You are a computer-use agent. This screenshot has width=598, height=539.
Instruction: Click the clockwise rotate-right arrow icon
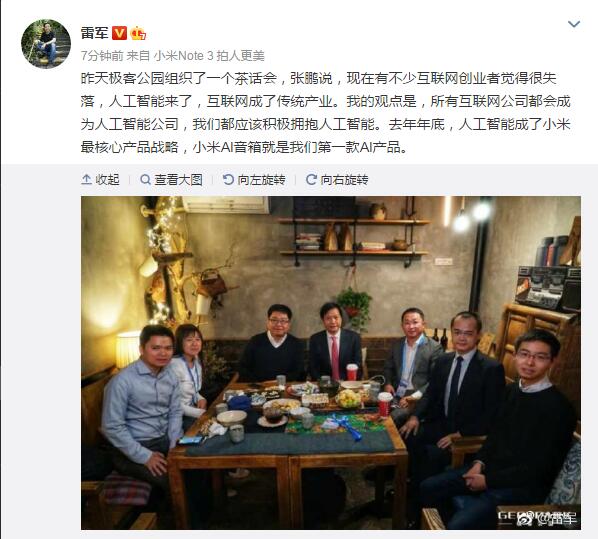click(311, 179)
